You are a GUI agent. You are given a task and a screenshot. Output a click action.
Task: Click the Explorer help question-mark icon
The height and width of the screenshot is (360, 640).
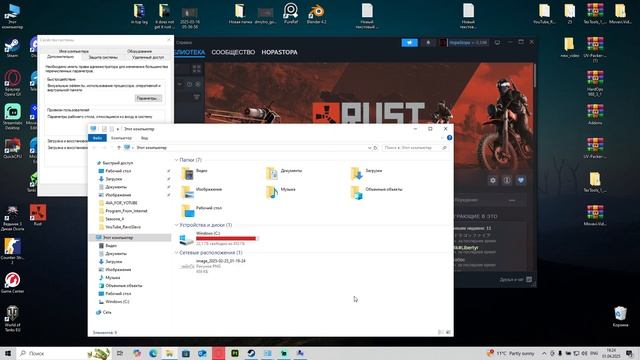(449, 138)
